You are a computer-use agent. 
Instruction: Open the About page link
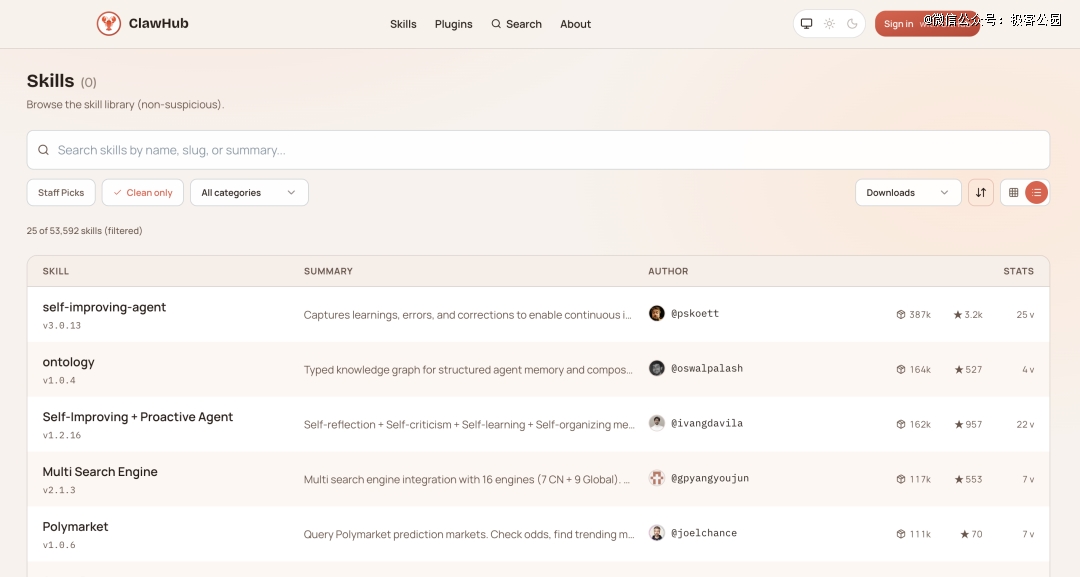(575, 24)
